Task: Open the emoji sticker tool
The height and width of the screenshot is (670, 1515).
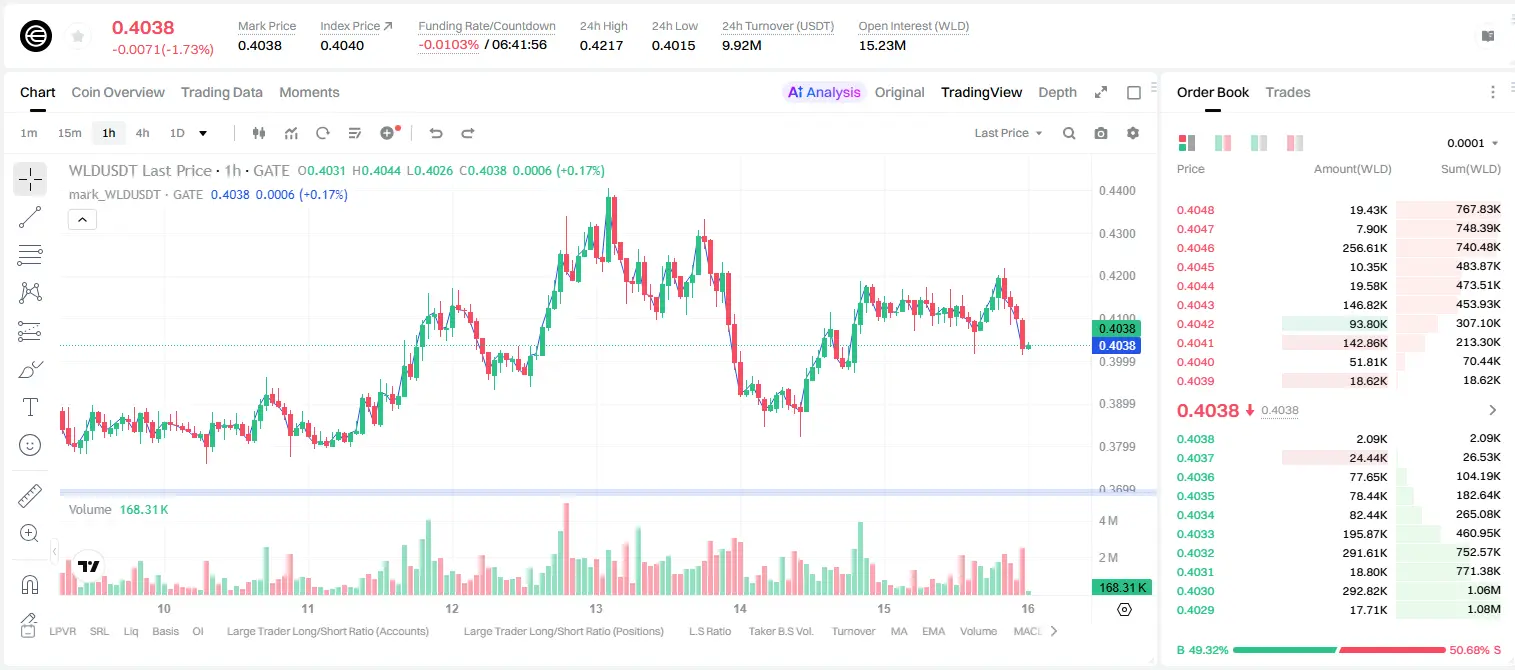Action: point(30,445)
